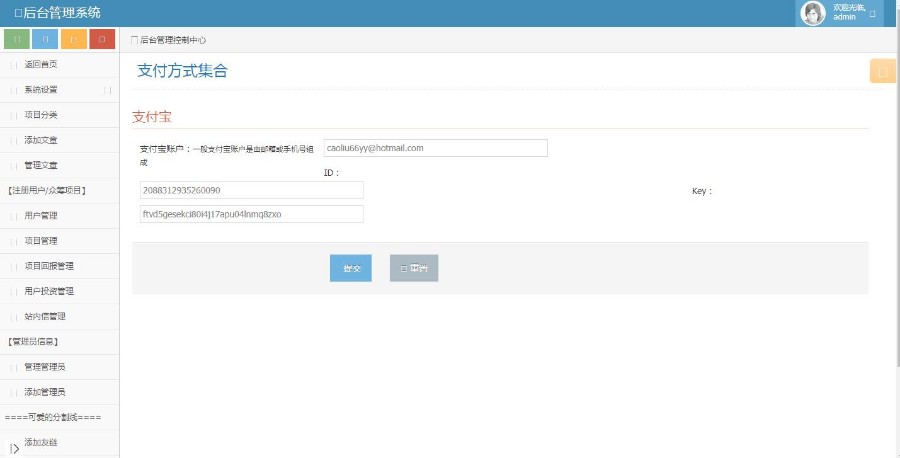Click 后台管理控制中心 breadcrumb link

tap(173, 40)
